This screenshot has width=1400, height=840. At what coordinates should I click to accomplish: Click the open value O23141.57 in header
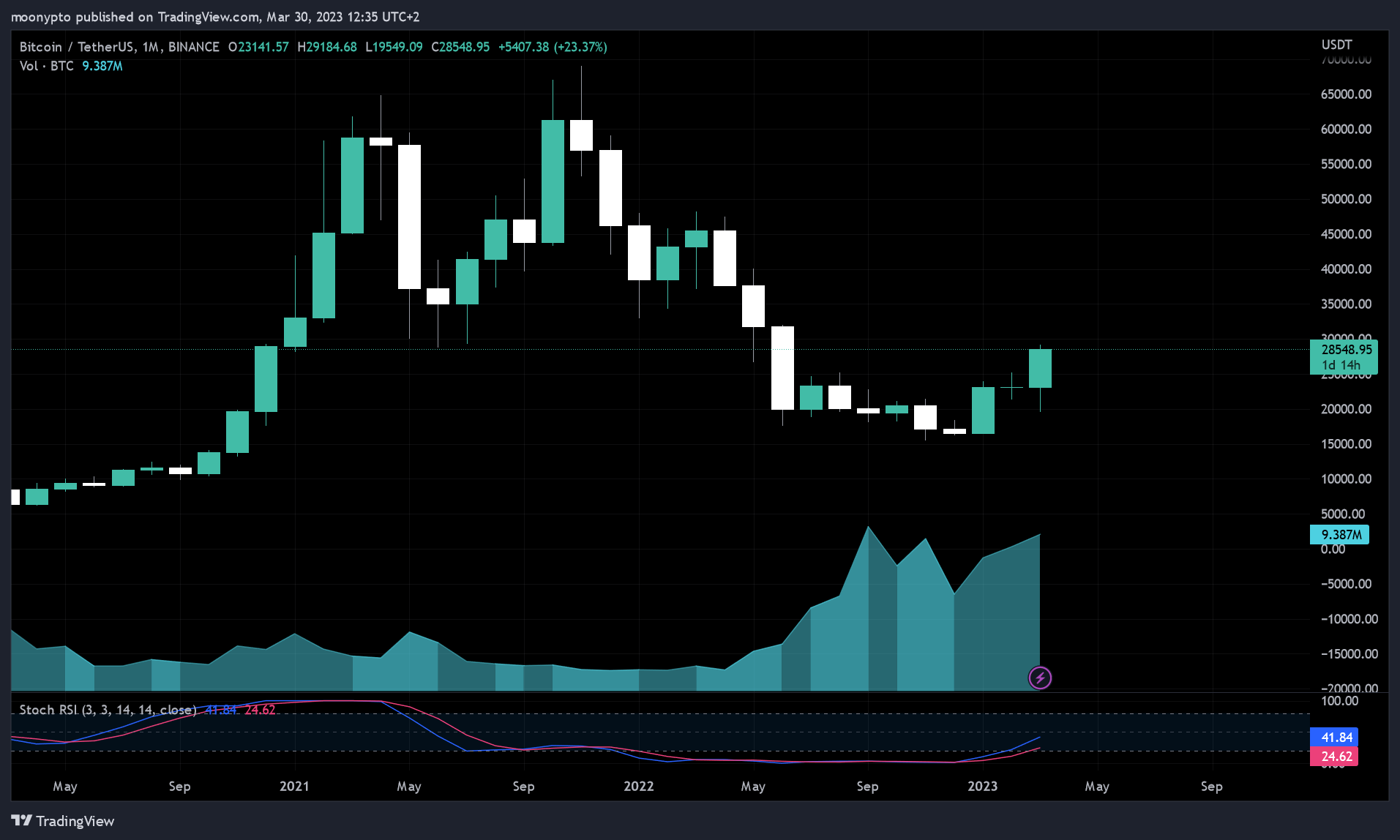click(x=258, y=47)
